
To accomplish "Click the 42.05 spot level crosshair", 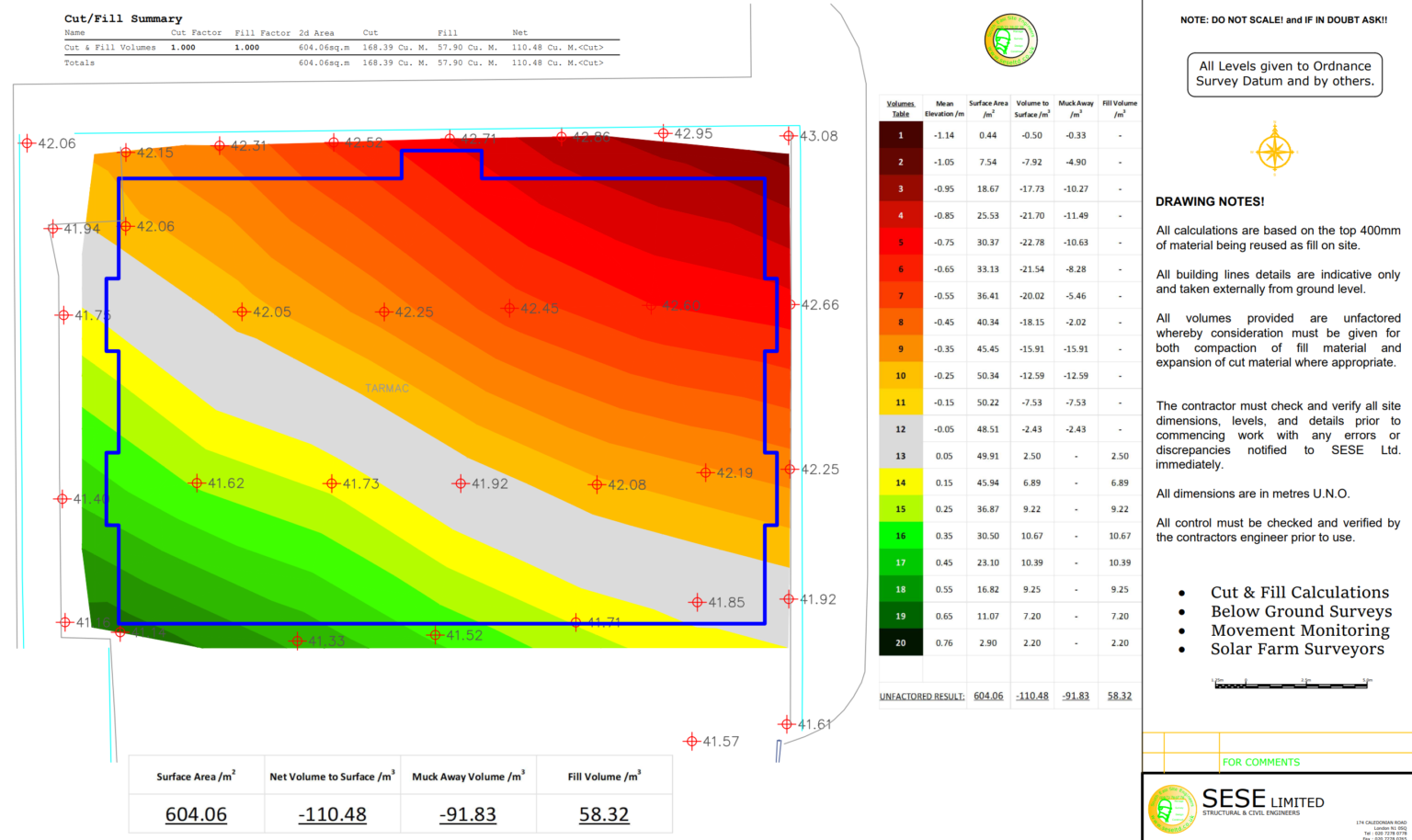I will pos(242,312).
